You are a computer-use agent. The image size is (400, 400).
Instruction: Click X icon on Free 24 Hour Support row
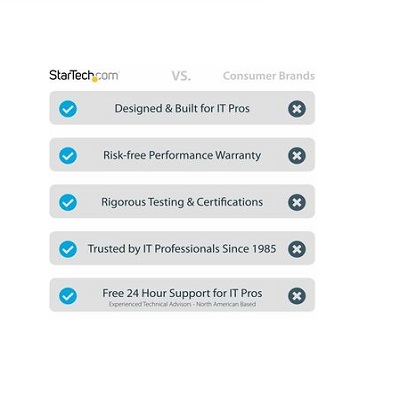[297, 296]
